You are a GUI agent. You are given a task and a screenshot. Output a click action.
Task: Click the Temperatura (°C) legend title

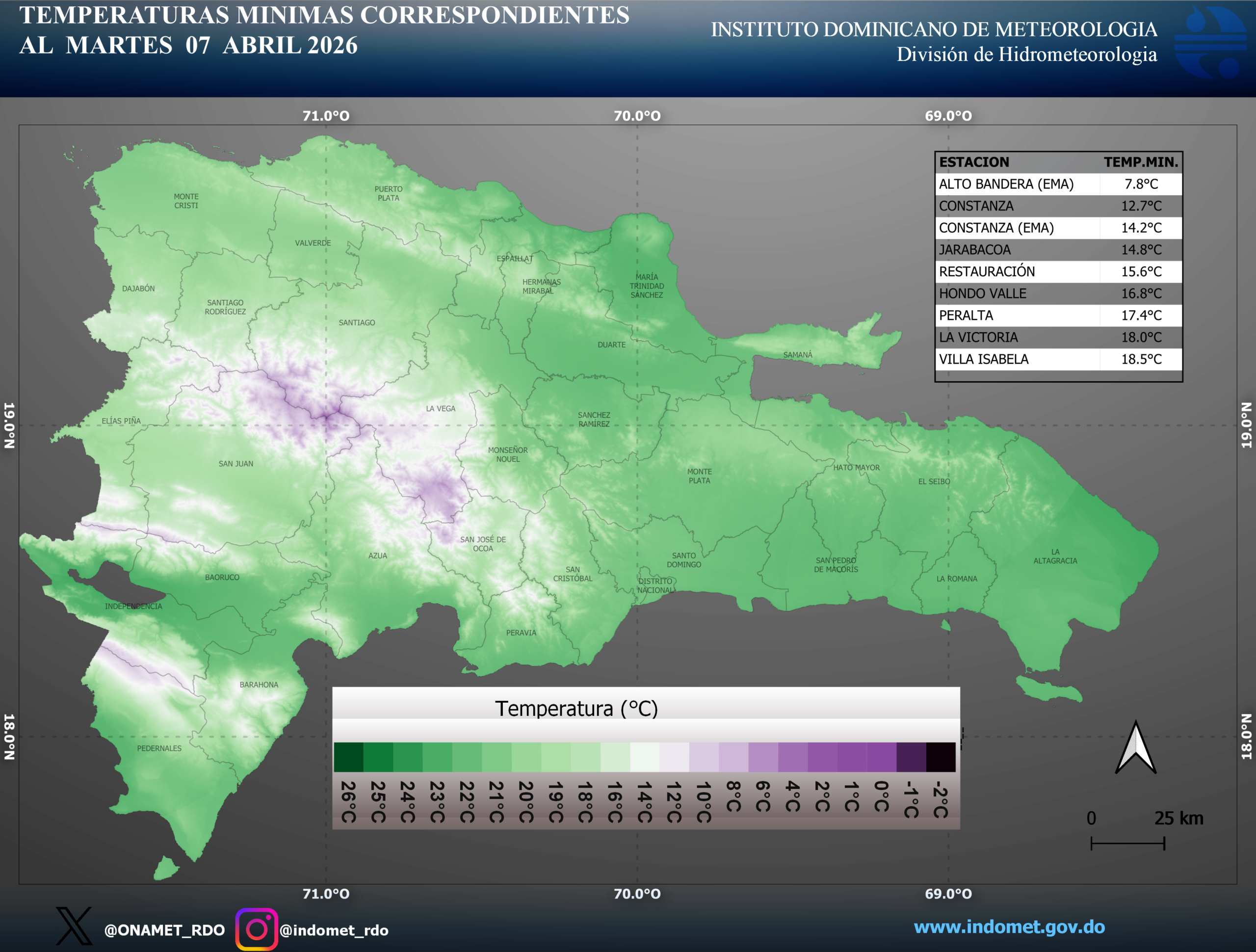coord(576,708)
